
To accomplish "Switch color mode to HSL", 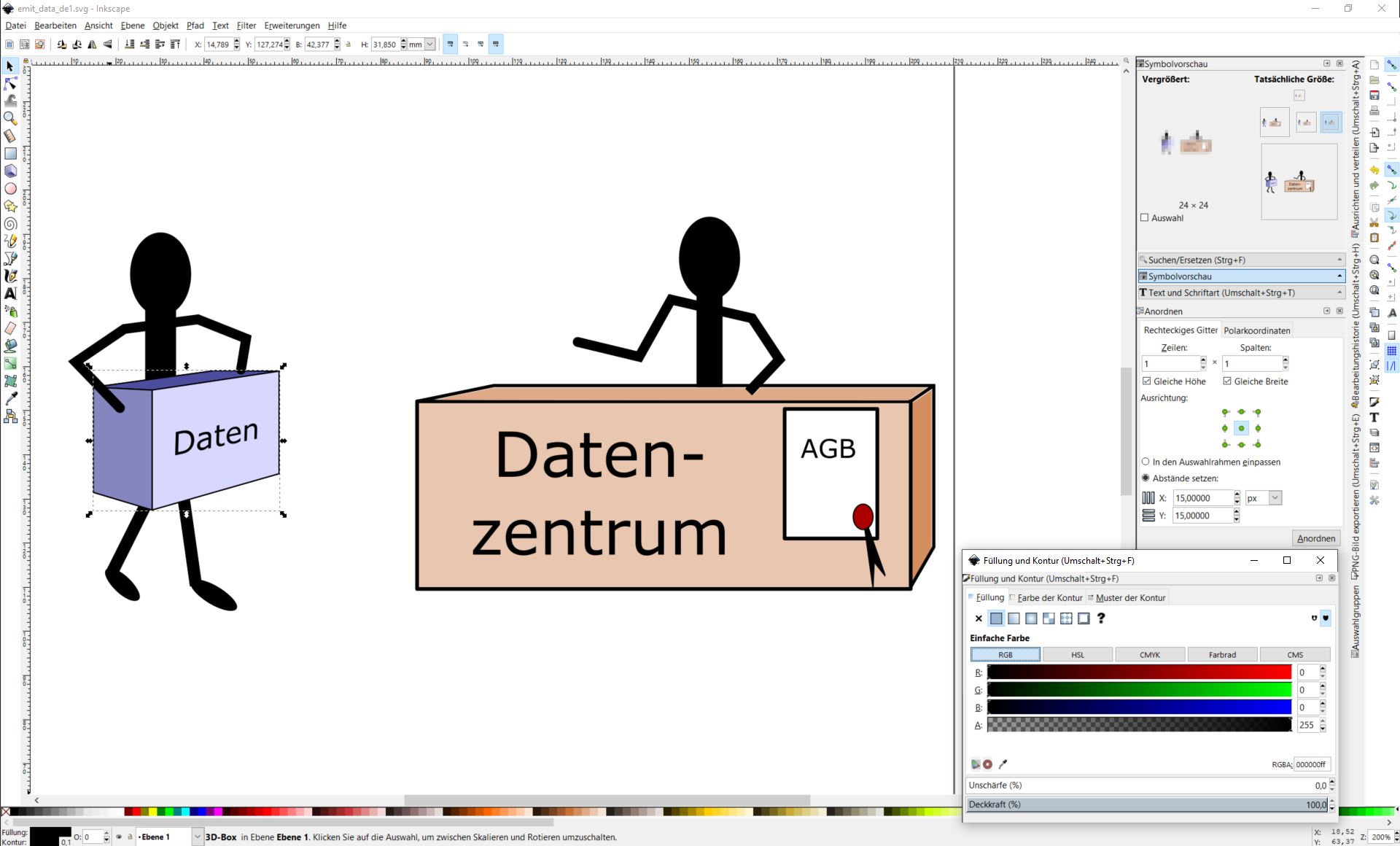I will coord(1078,655).
